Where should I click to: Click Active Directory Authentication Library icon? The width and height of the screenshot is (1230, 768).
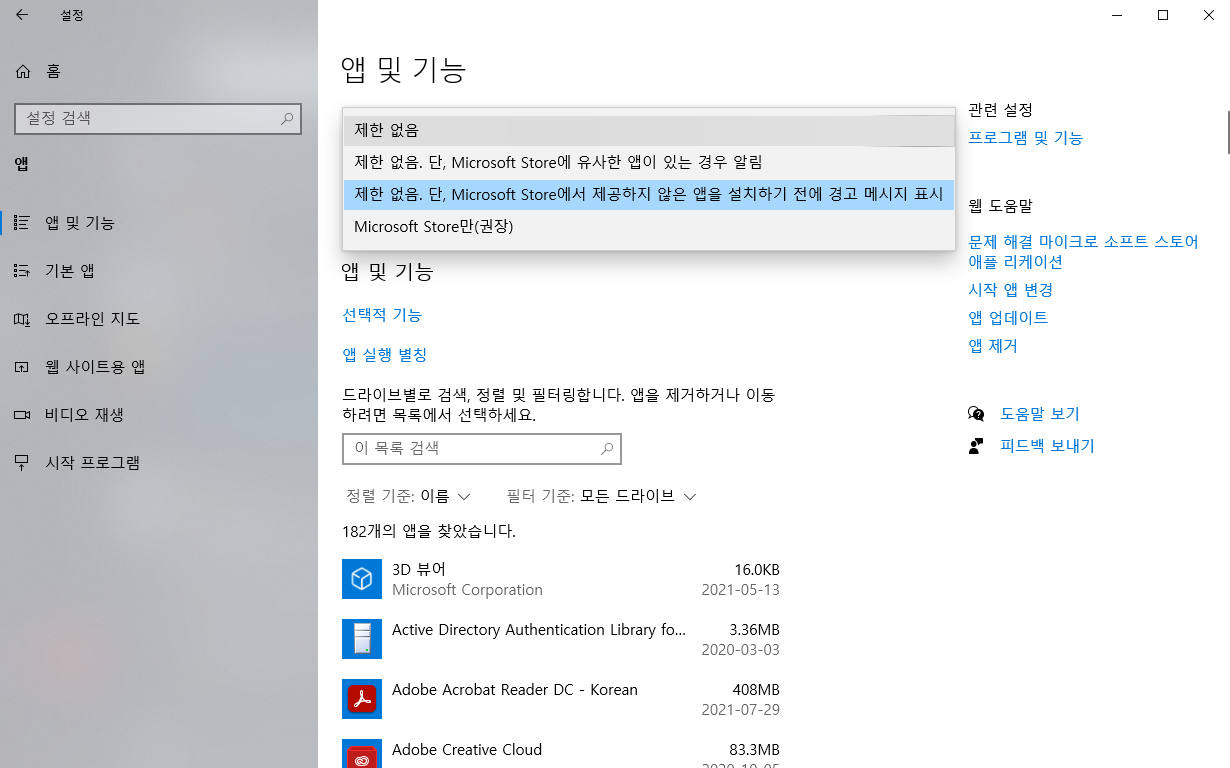(x=362, y=639)
